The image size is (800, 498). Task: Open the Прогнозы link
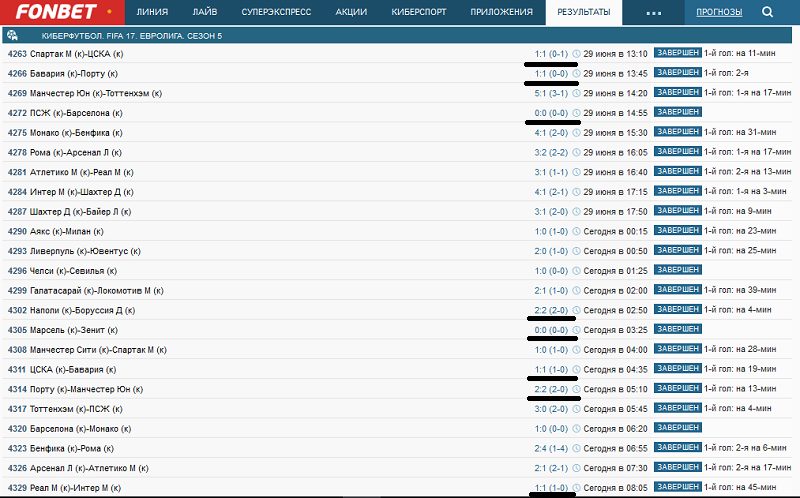coord(719,13)
